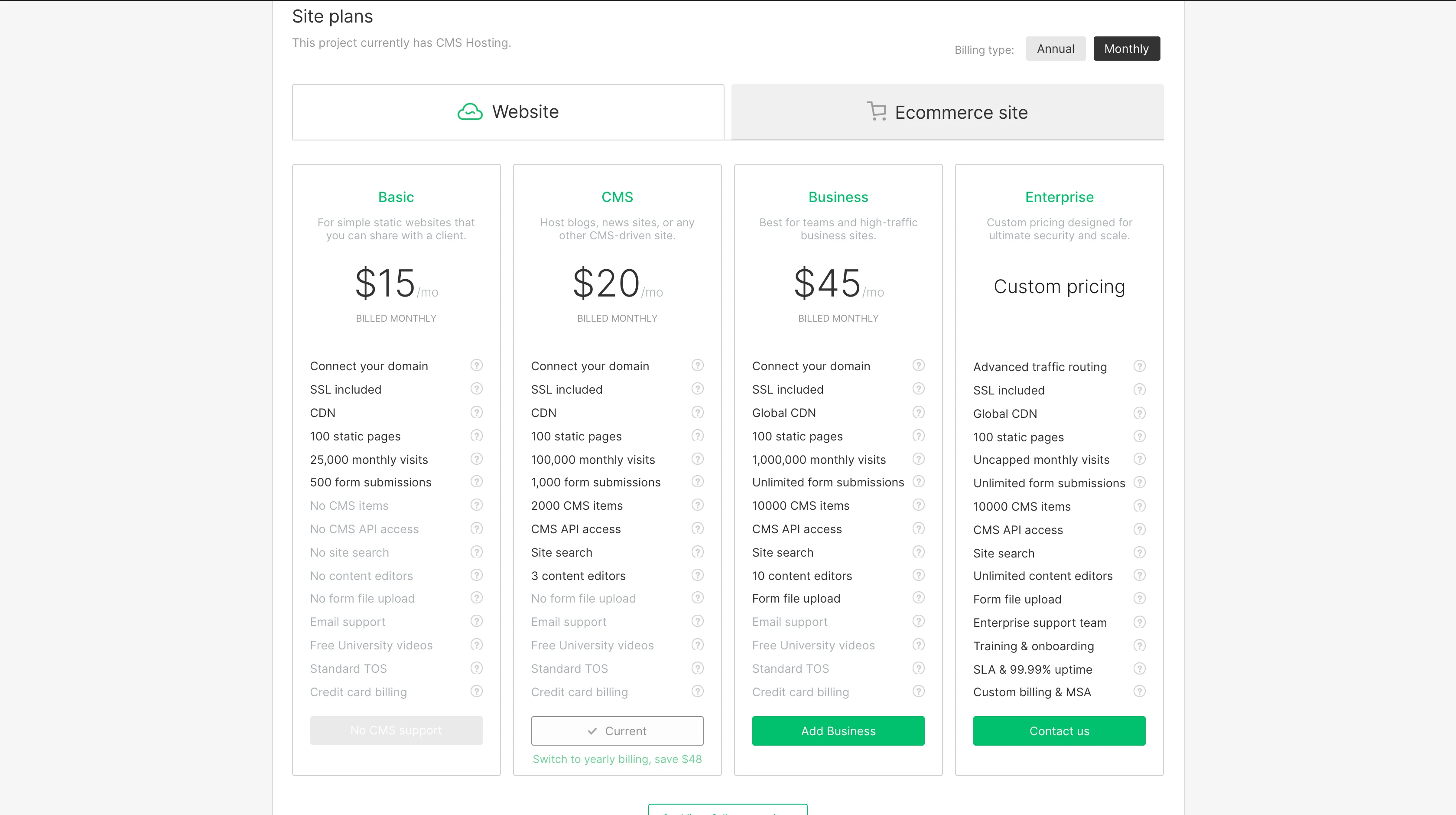1456x815 pixels.
Task: Switch billing type to Annual
Action: (1055, 49)
